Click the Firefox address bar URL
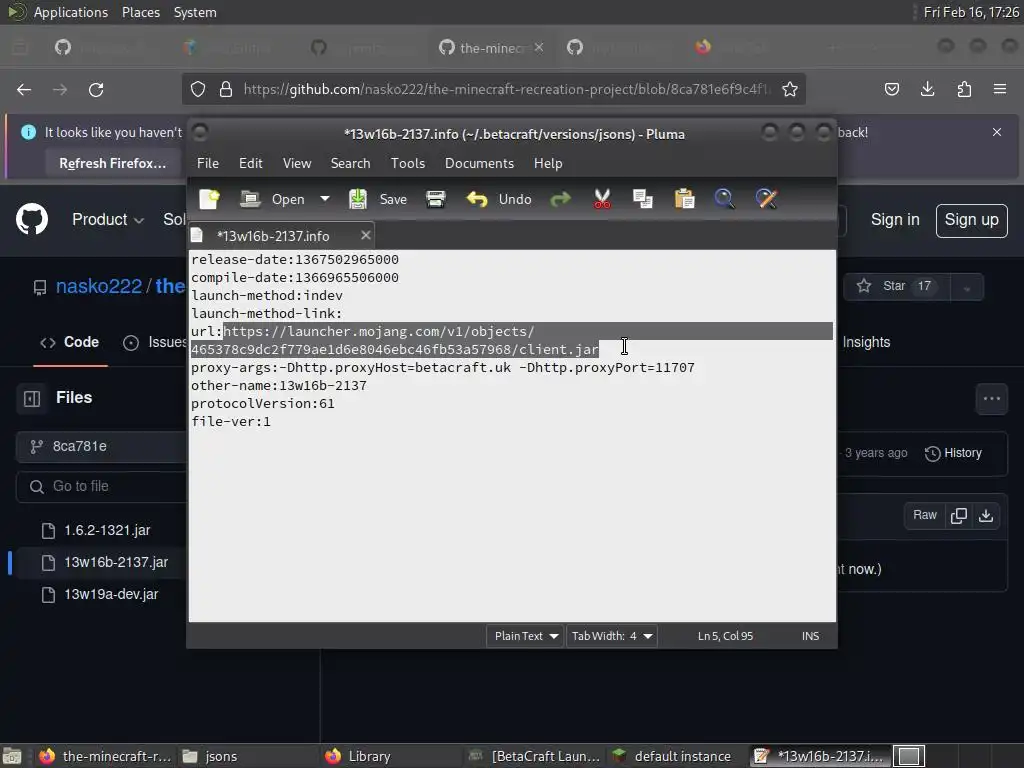1024x768 pixels. point(506,89)
